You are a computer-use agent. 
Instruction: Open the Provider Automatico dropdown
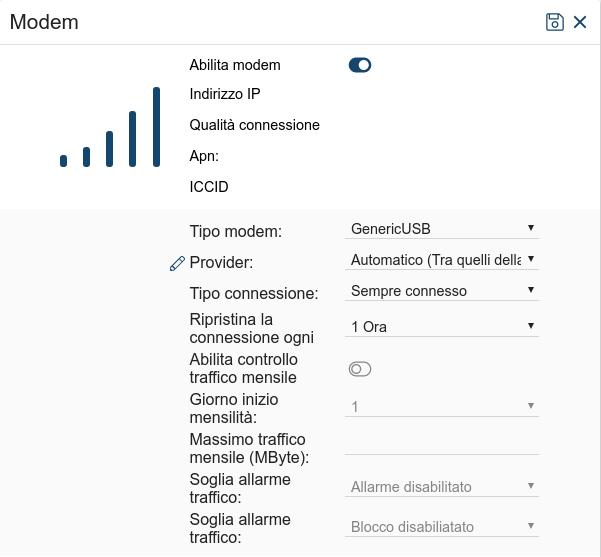[442, 260]
